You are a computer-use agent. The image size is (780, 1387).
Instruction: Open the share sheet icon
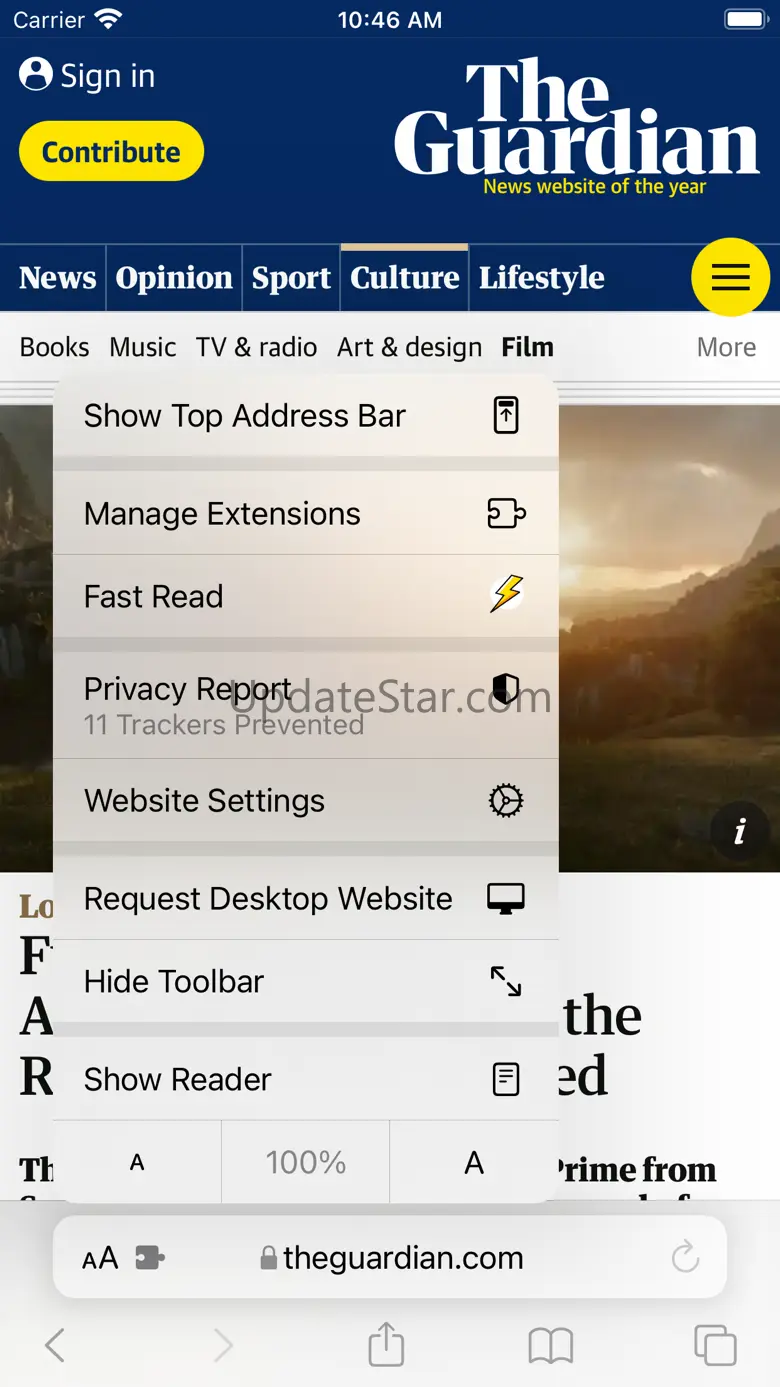(386, 1343)
